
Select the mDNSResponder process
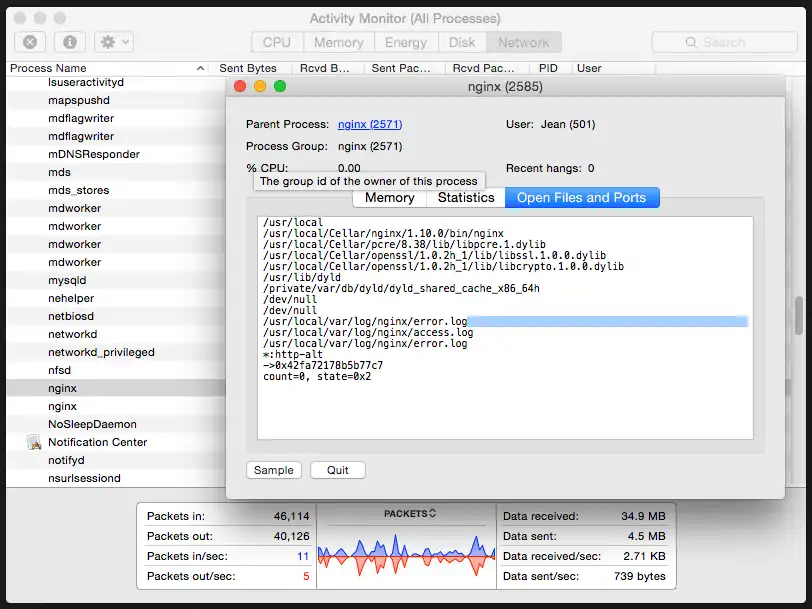pos(117,154)
